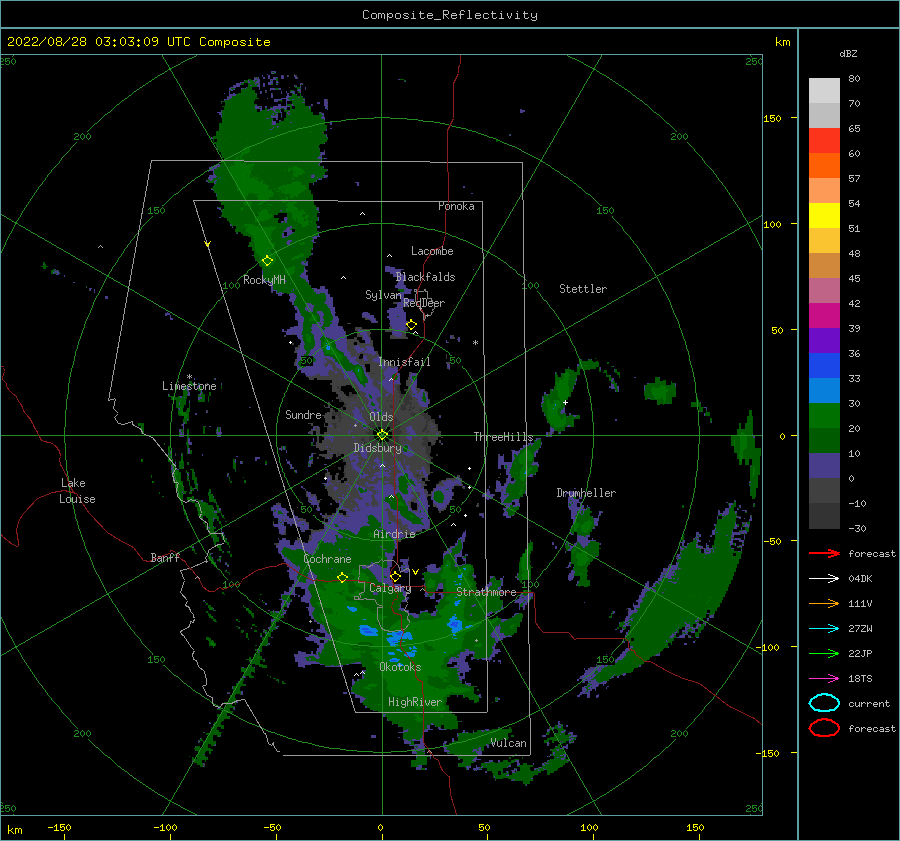Select the 39 dBZ magenta color swatch
This screenshot has width=900, height=841.
tap(824, 316)
